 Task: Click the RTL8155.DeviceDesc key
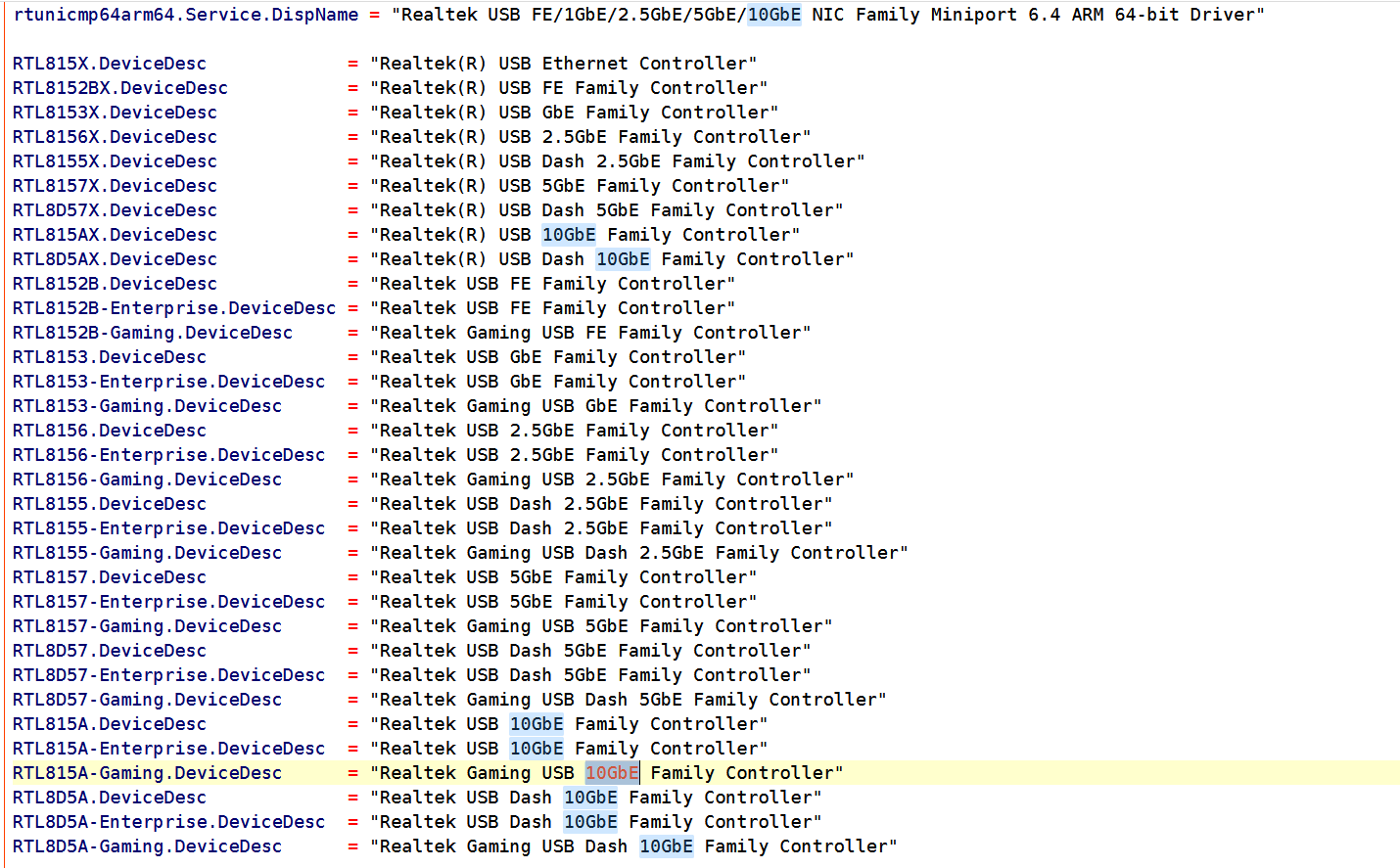pos(110,504)
